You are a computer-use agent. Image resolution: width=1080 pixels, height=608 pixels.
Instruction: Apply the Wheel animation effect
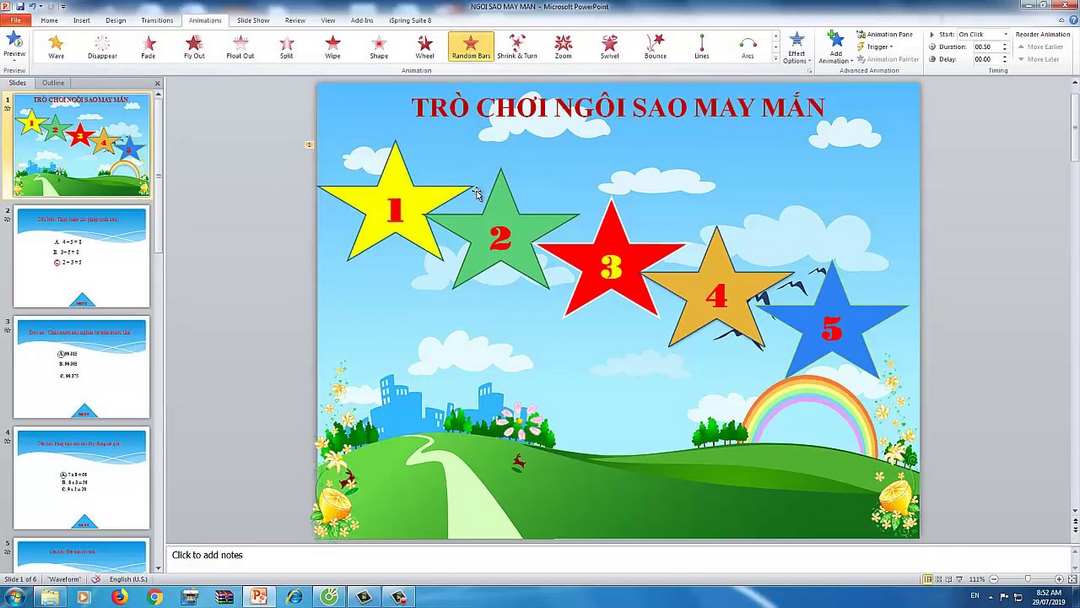425,47
